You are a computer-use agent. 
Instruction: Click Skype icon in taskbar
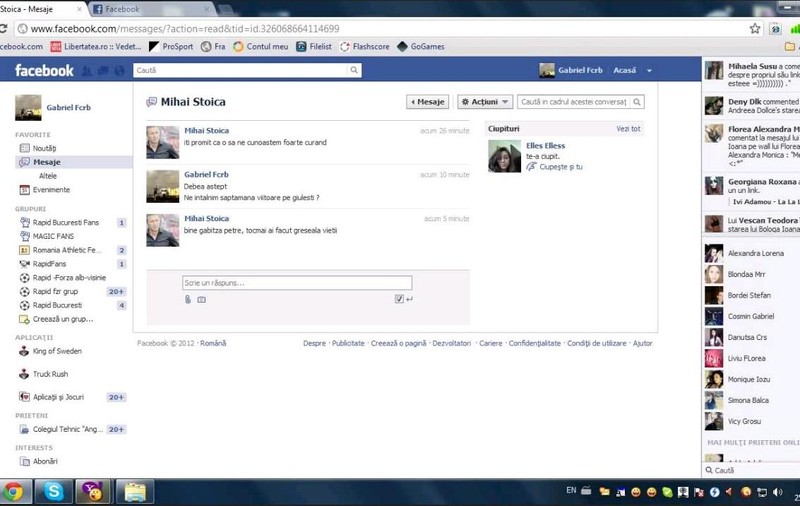click(54, 492)
